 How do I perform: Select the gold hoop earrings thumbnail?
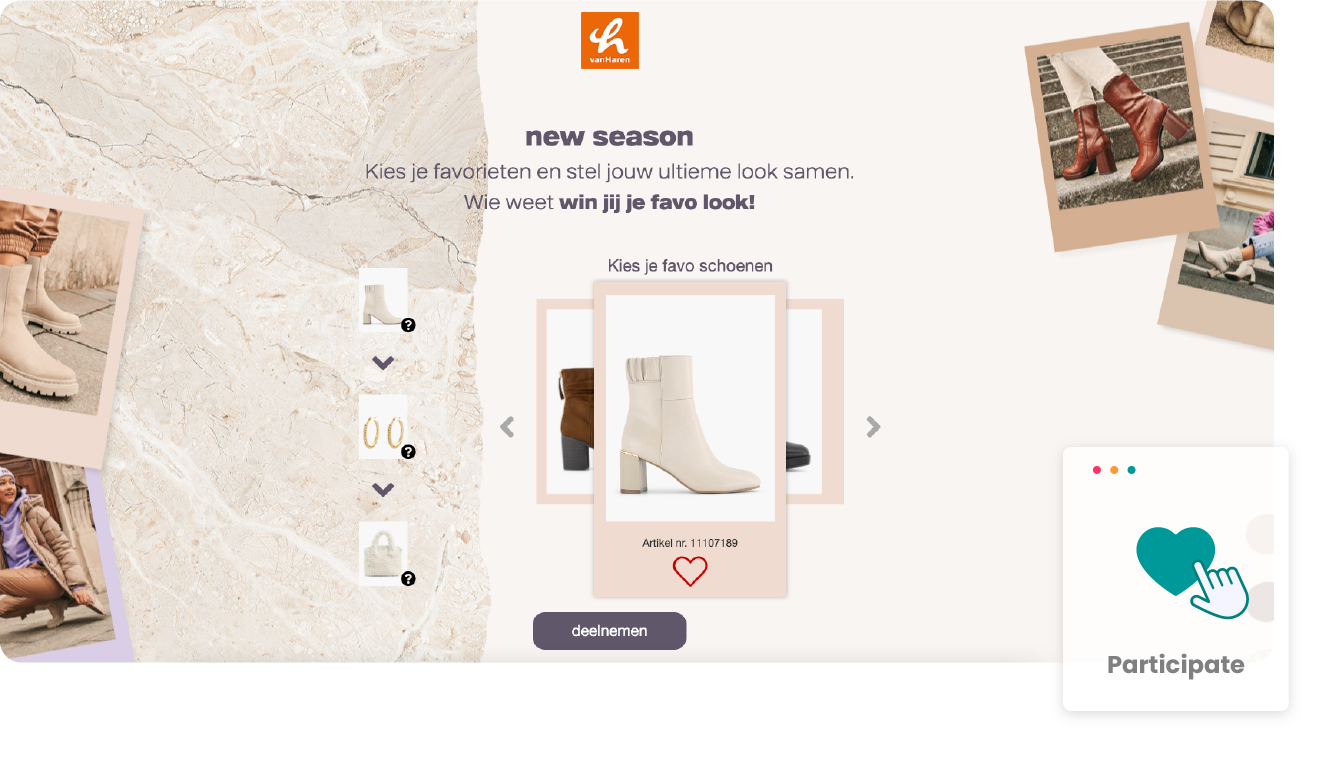383,427
